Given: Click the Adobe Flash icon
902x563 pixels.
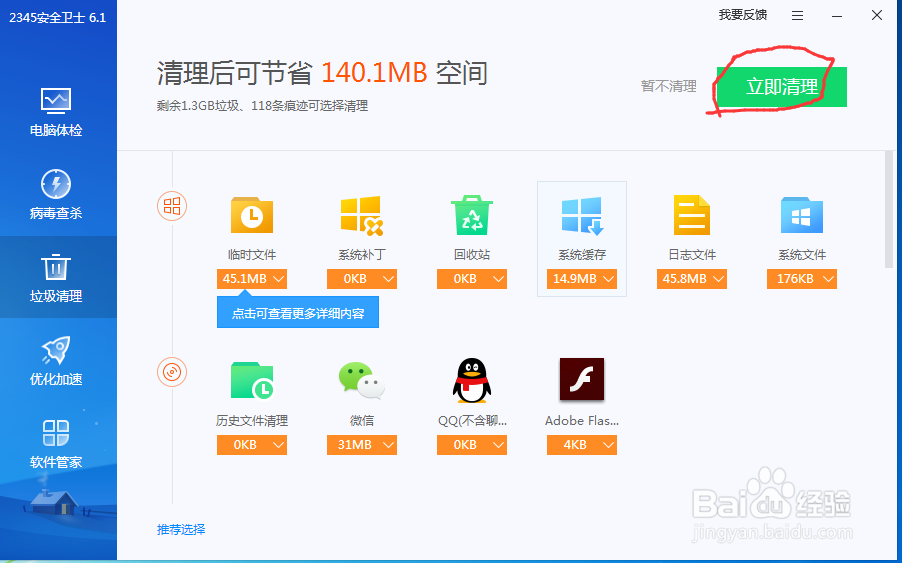Looking at the screenshot, I should click(582, 379).
